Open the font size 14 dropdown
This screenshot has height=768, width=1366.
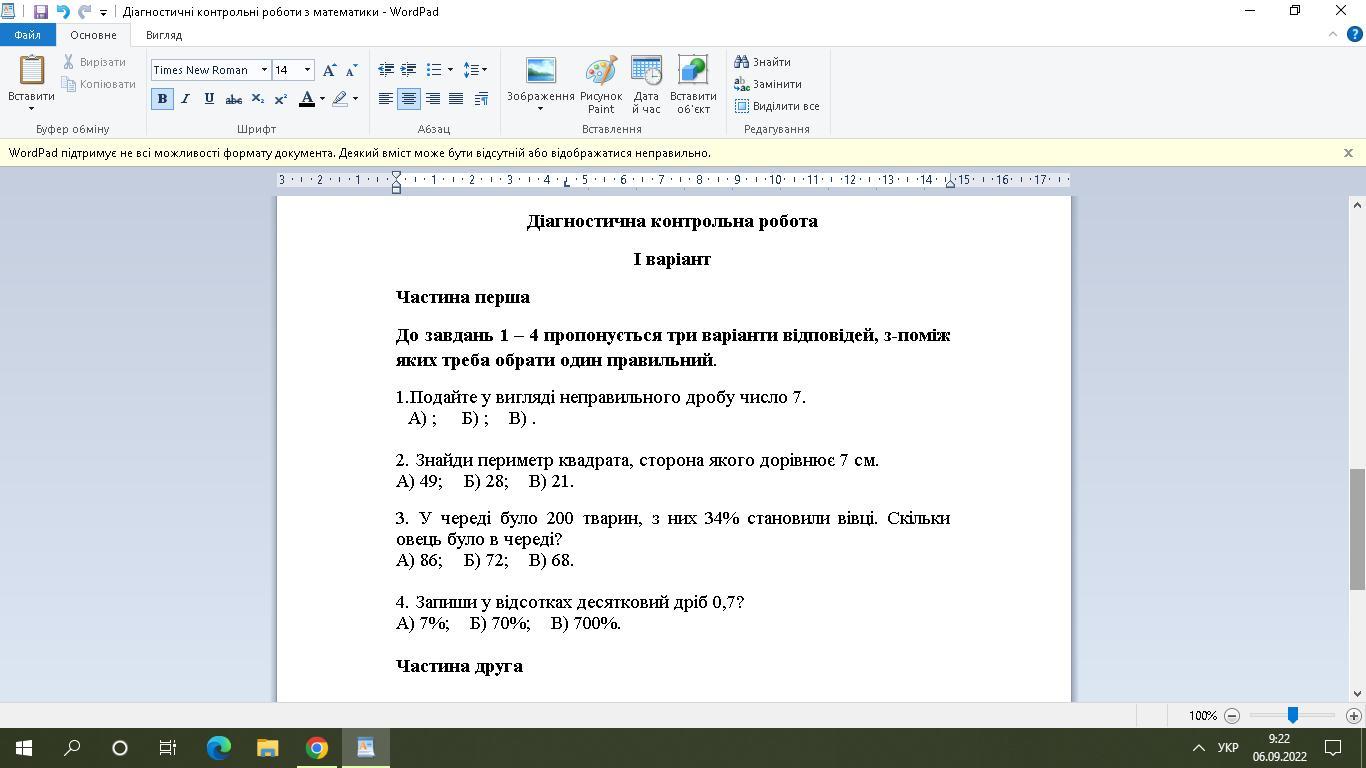pos(307,70)
